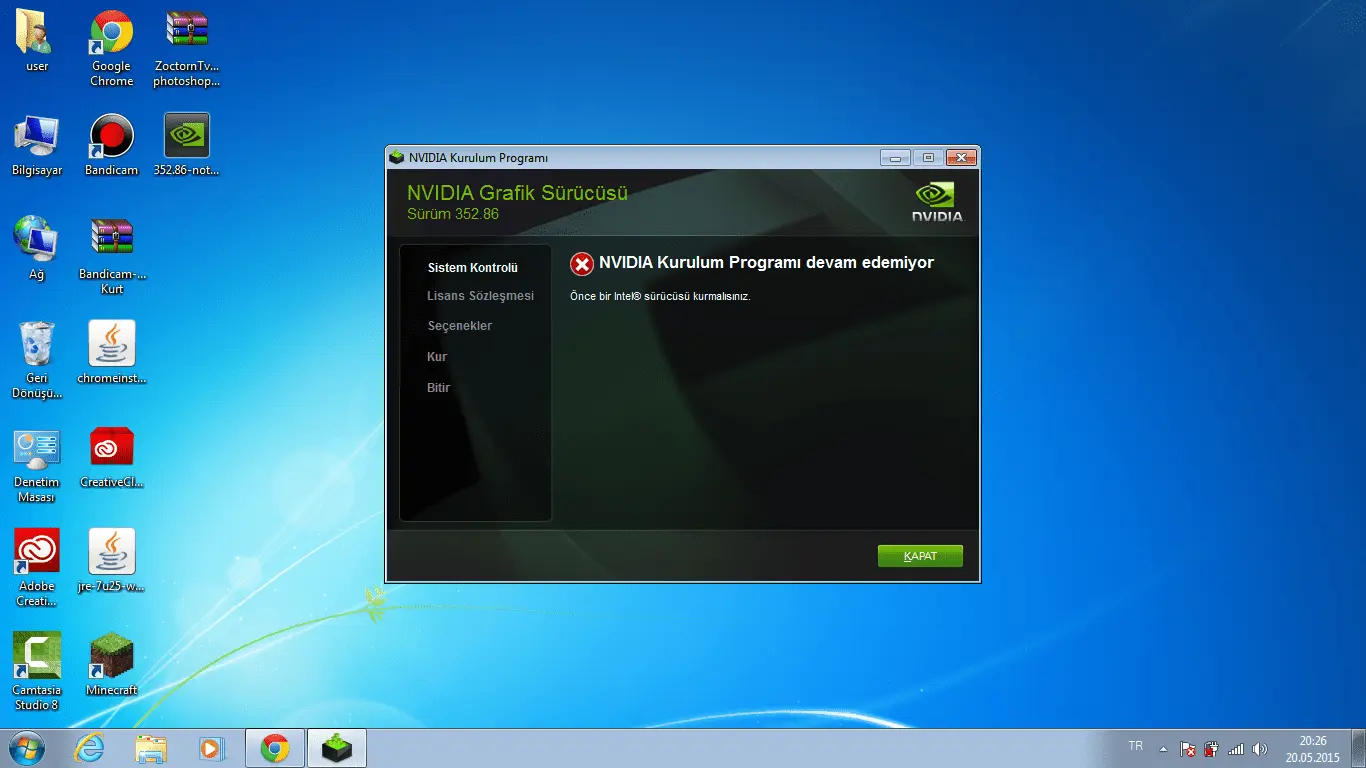This screenshot has width=1366, height=768.
Task: Select the Bandicam-Kurt archive icon
Action: 112,256
